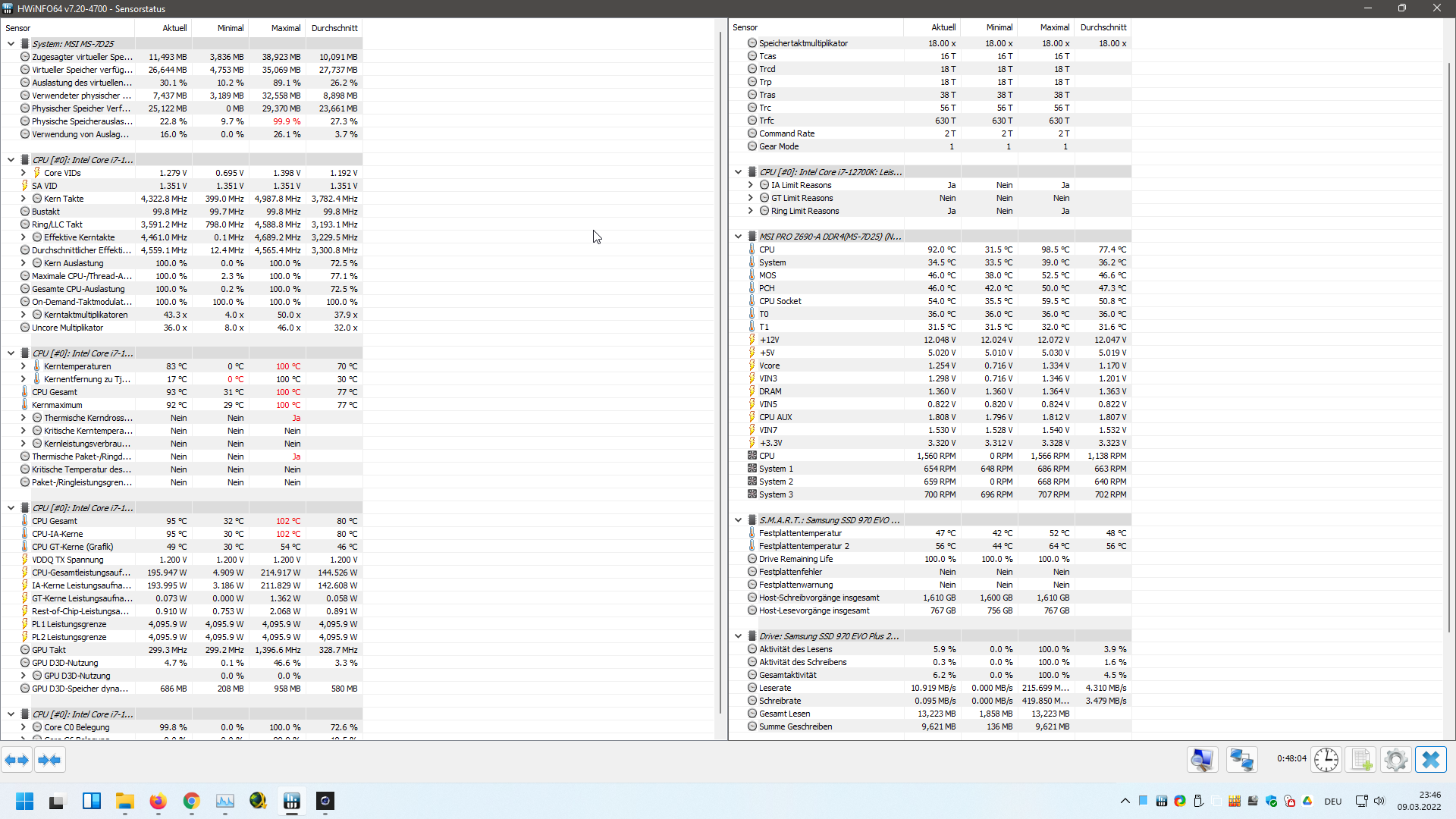Close sensors with the blue X button
Screen dimensions: 1456x819
[x=1430, y=760]
